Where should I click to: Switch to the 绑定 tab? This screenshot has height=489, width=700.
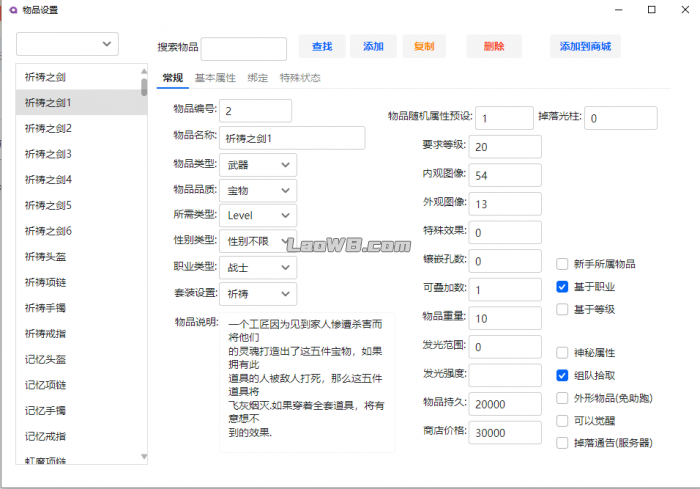(258, 78)
